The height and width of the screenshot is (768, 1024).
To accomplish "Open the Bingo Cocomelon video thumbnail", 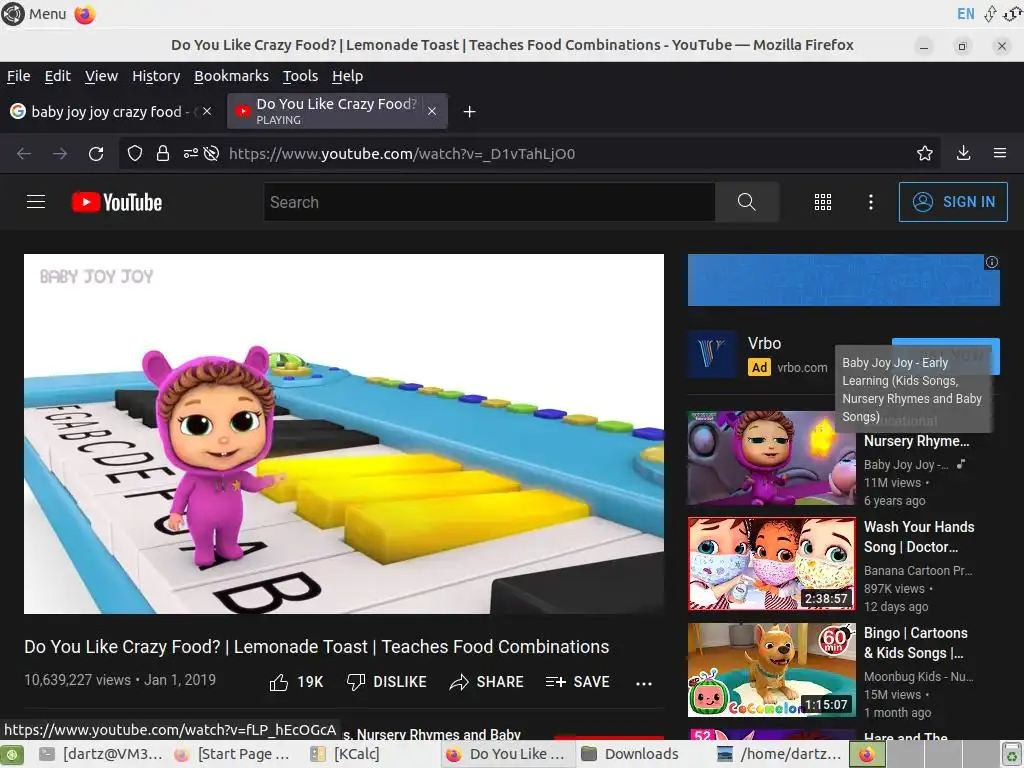I will [x=771, y=669].
